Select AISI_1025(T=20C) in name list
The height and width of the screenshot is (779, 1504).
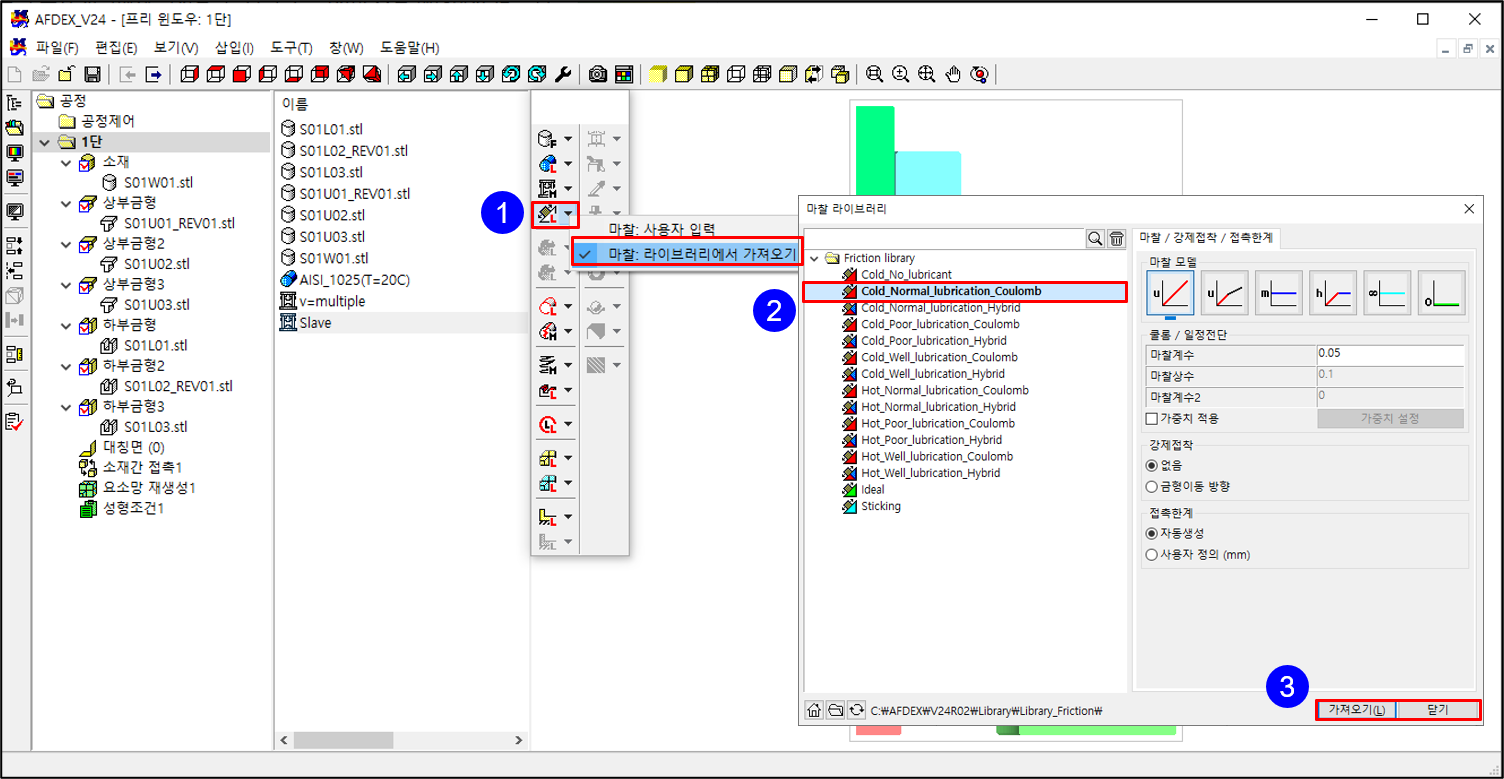tap(353, 280)
